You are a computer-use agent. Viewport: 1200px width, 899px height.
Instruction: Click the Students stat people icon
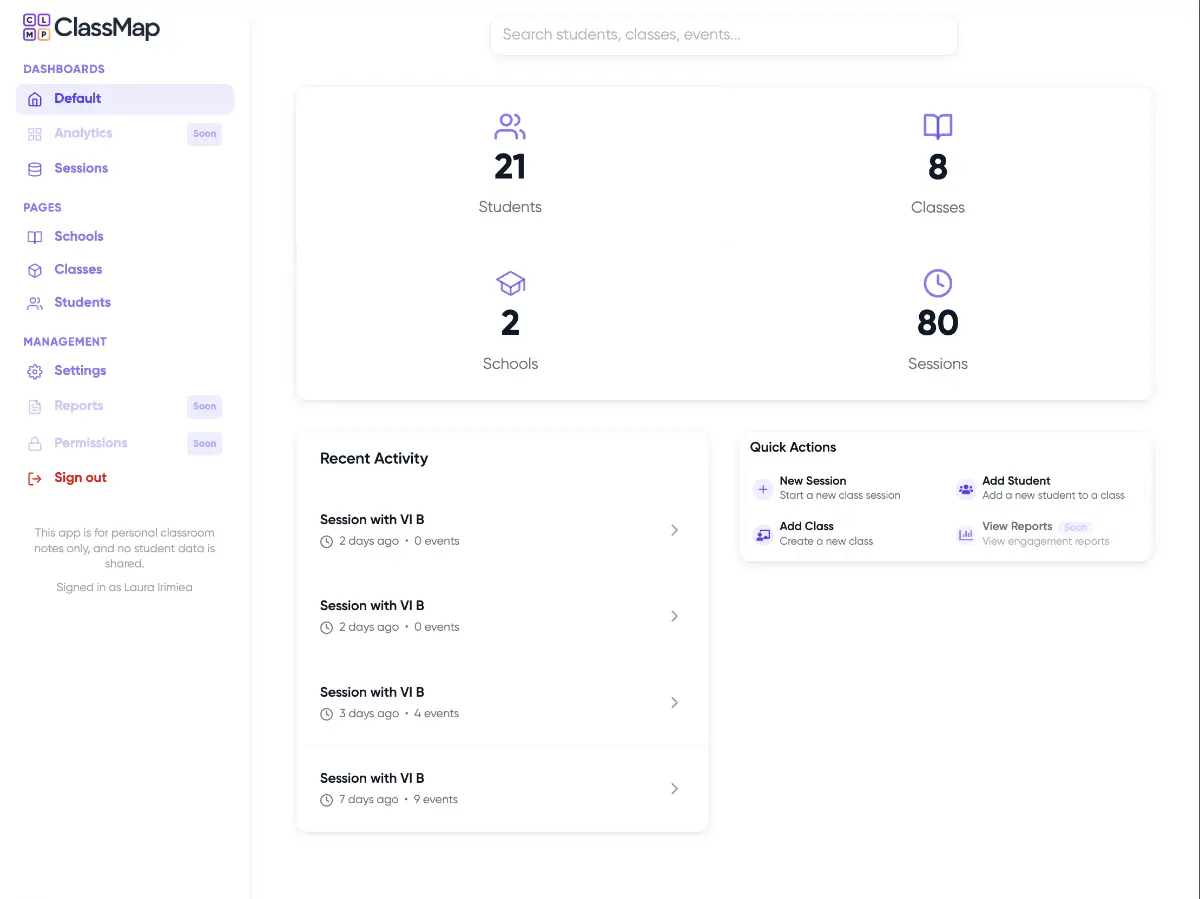coord(510,127)
